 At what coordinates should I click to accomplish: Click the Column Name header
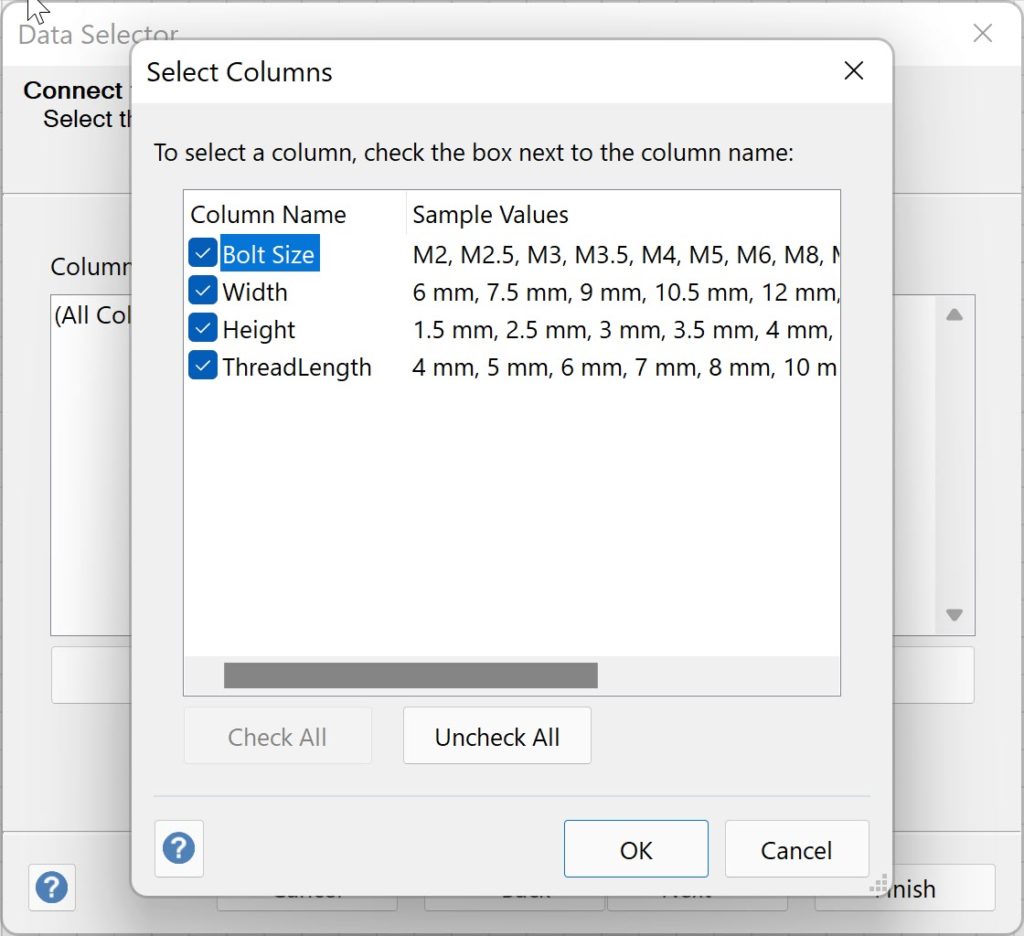coord(268,215)
